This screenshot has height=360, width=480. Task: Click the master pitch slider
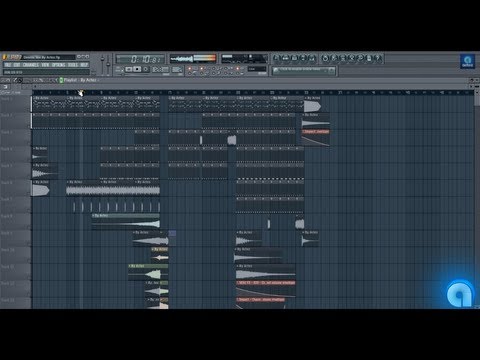108,64
